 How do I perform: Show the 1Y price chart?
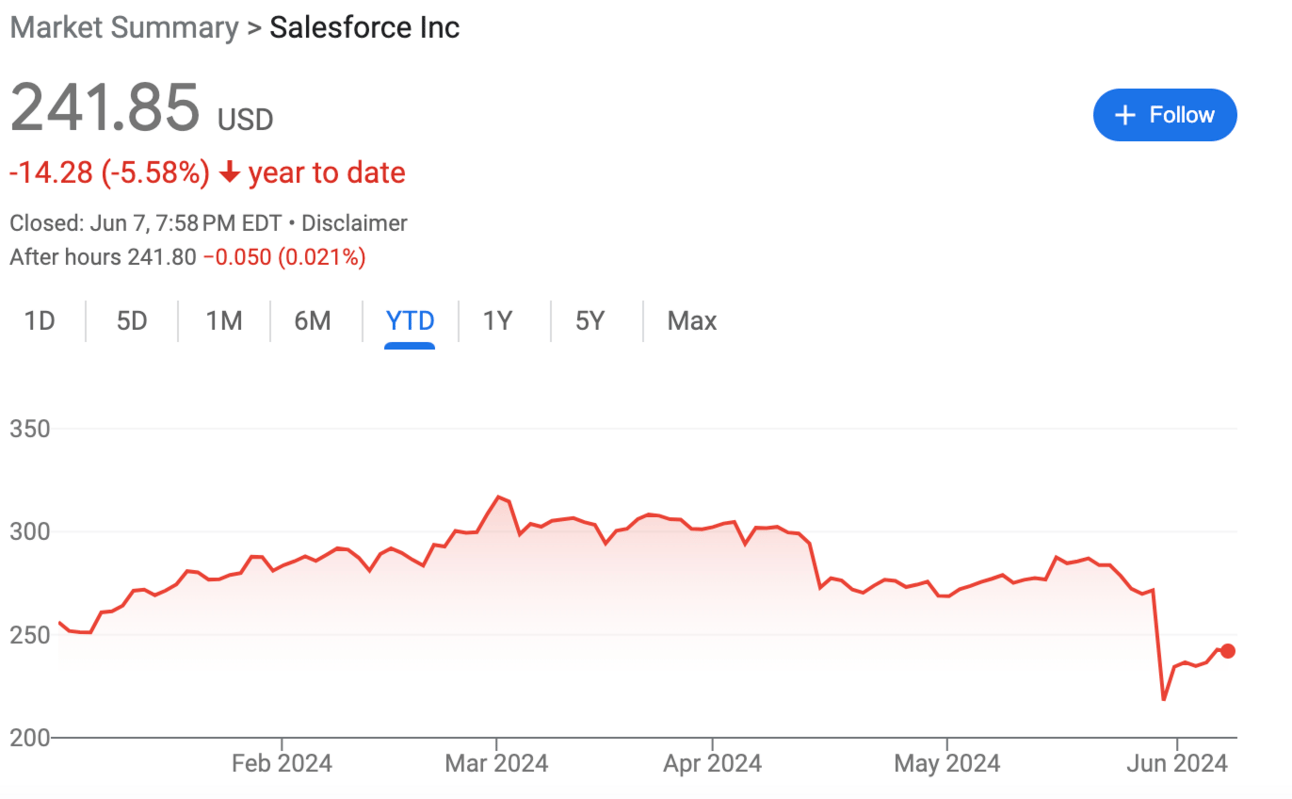tap(497, 321)
